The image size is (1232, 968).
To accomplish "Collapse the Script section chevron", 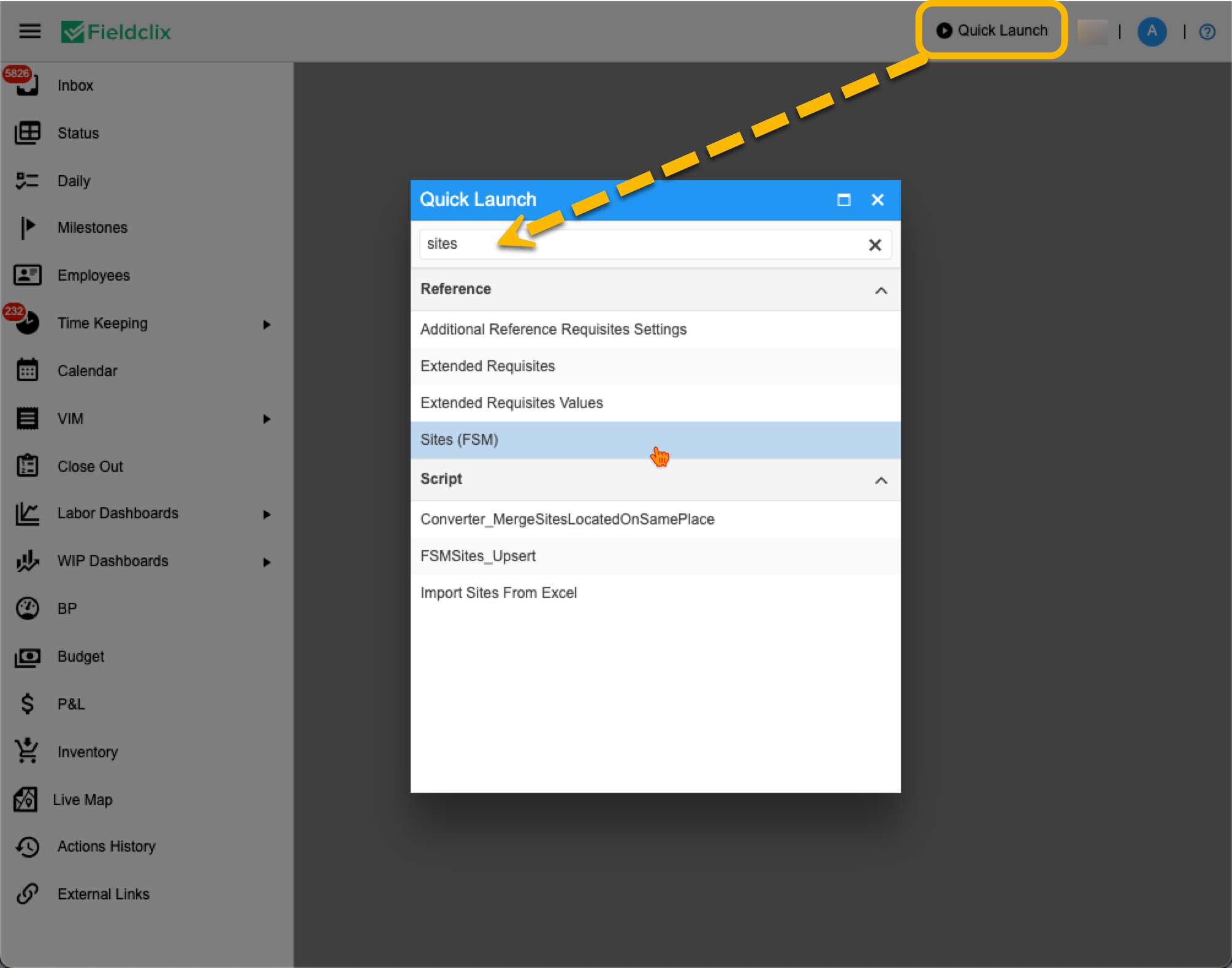I will (881, 480).
